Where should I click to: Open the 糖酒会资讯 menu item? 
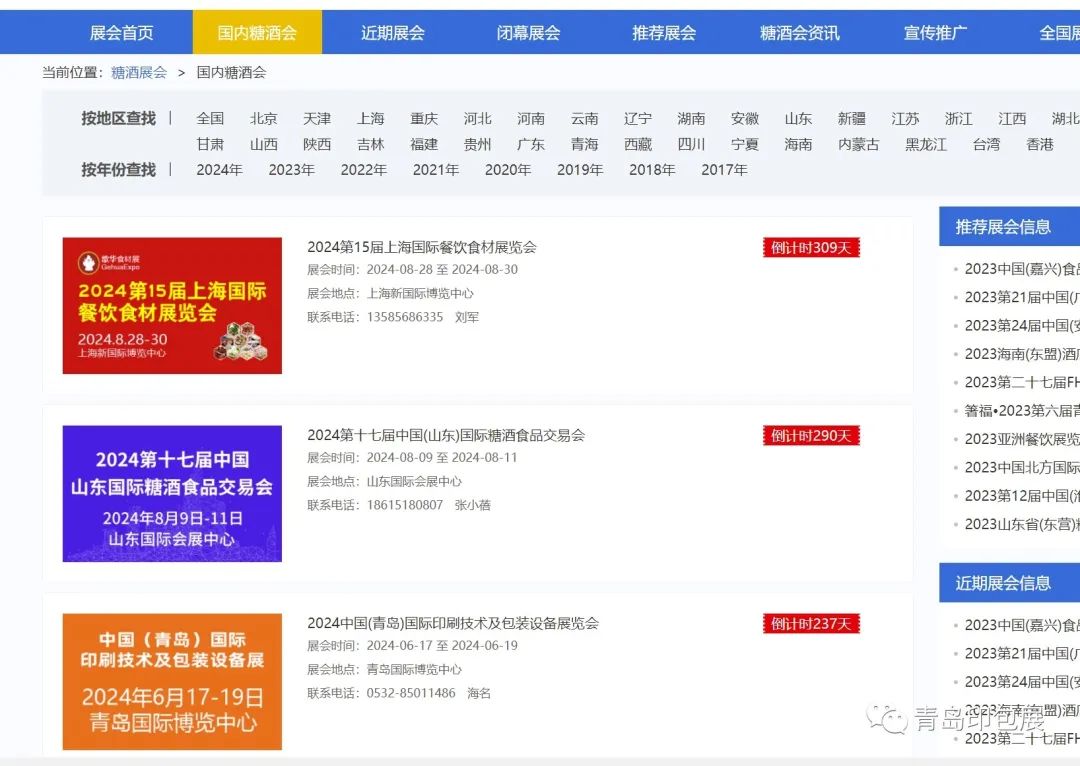click(x=799, y=33)
